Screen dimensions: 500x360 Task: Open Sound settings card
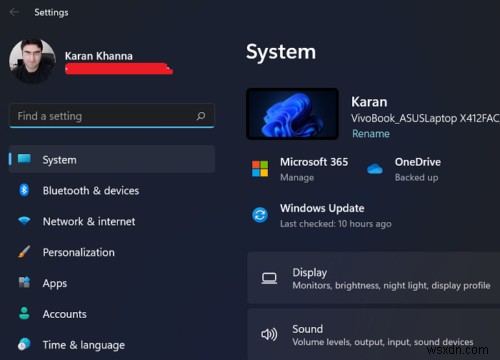pyautogui.click(x=374, y=334)
